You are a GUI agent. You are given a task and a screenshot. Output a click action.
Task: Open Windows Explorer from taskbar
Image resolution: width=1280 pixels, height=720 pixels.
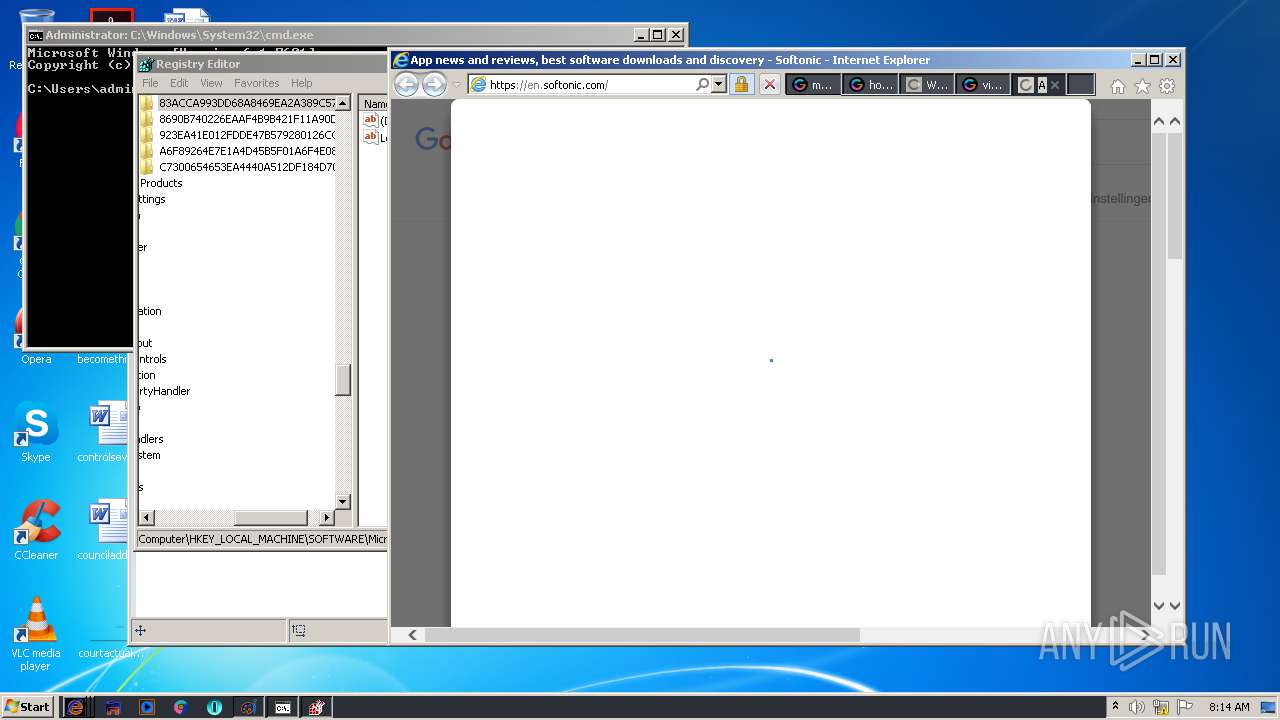(113, 707)
